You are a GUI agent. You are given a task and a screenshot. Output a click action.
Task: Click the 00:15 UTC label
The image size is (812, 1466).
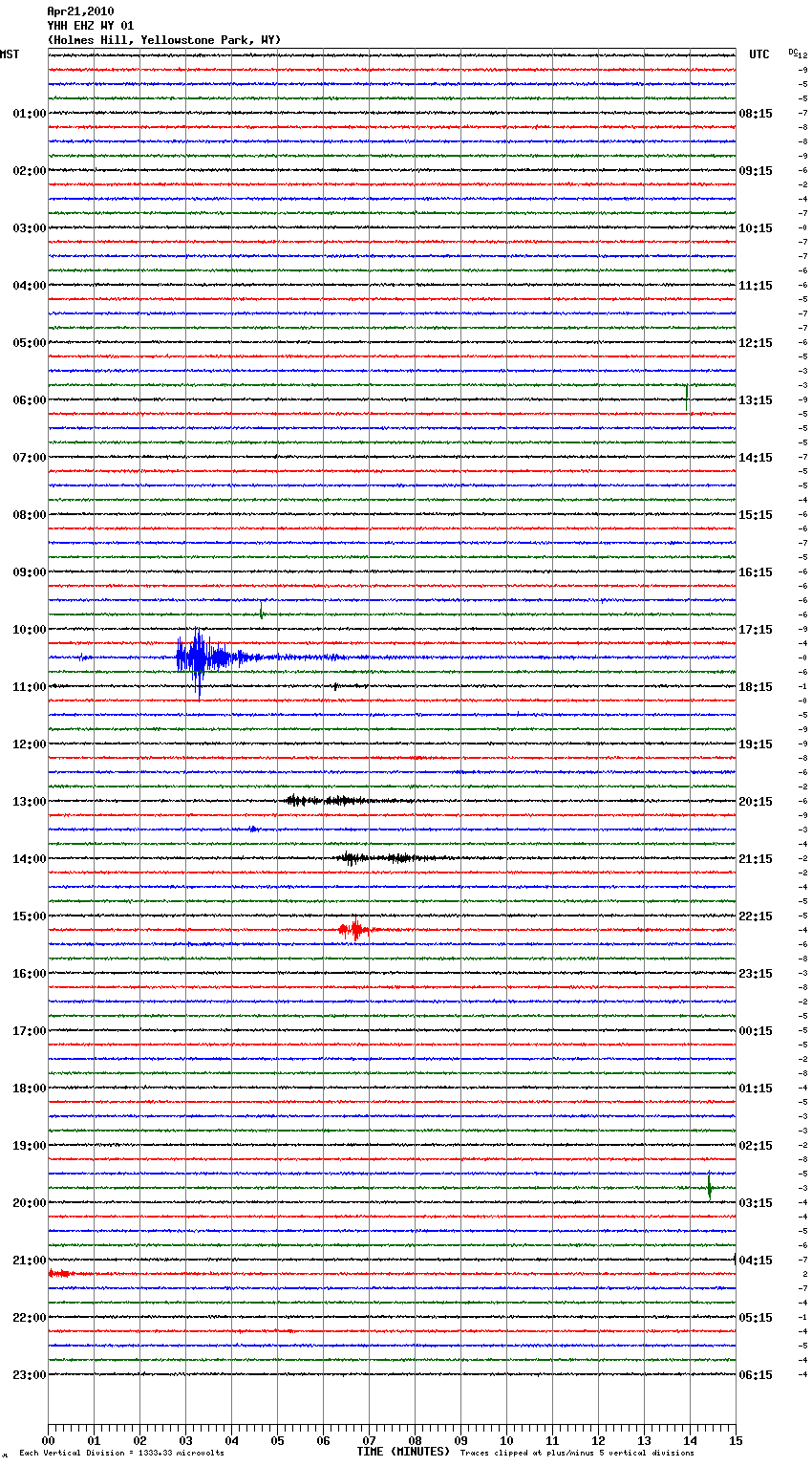[756, 1031]
